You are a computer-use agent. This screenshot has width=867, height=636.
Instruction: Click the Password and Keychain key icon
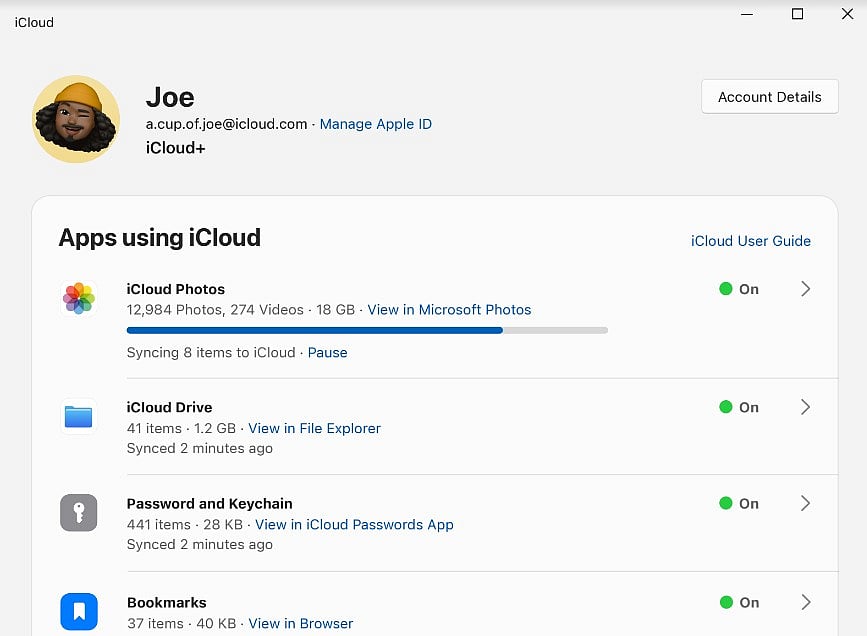click(x=78, y=512)
